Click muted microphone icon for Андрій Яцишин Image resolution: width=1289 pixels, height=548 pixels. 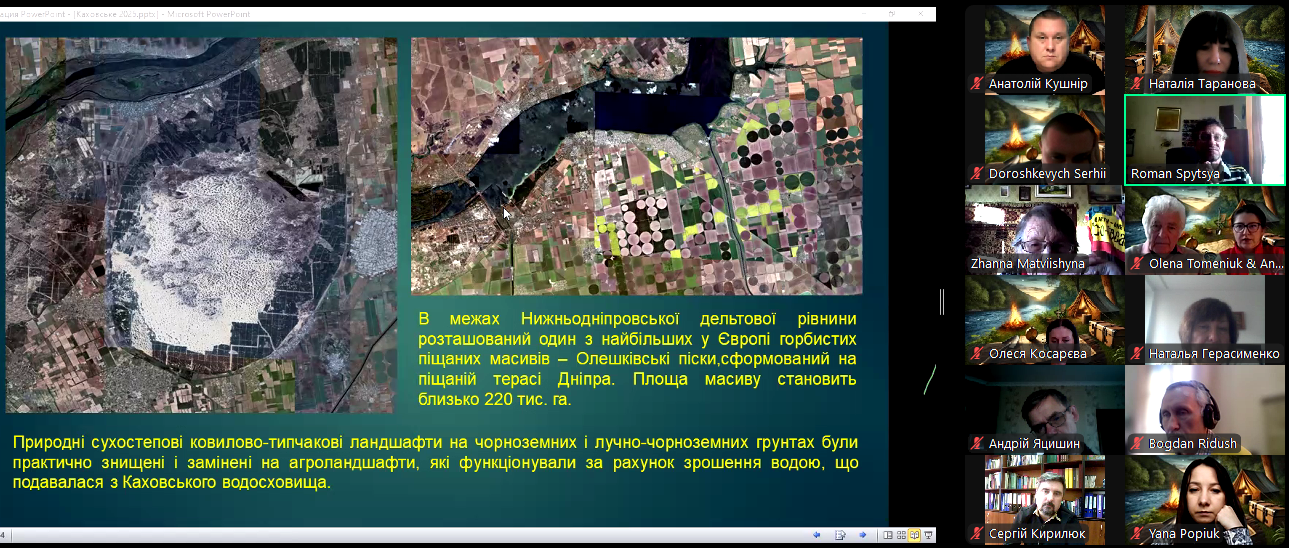click(977, 444)
